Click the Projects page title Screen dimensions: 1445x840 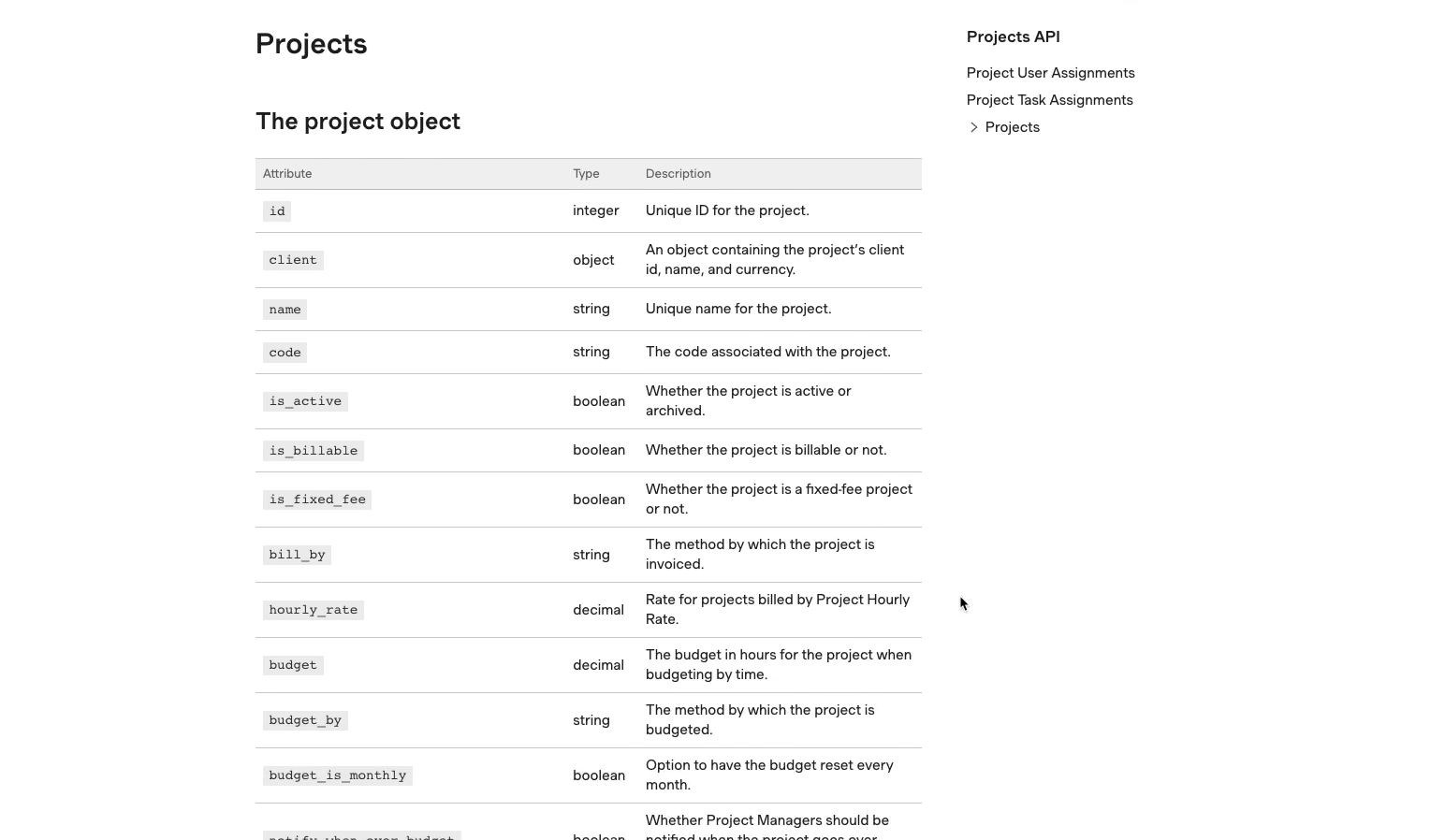311,44
